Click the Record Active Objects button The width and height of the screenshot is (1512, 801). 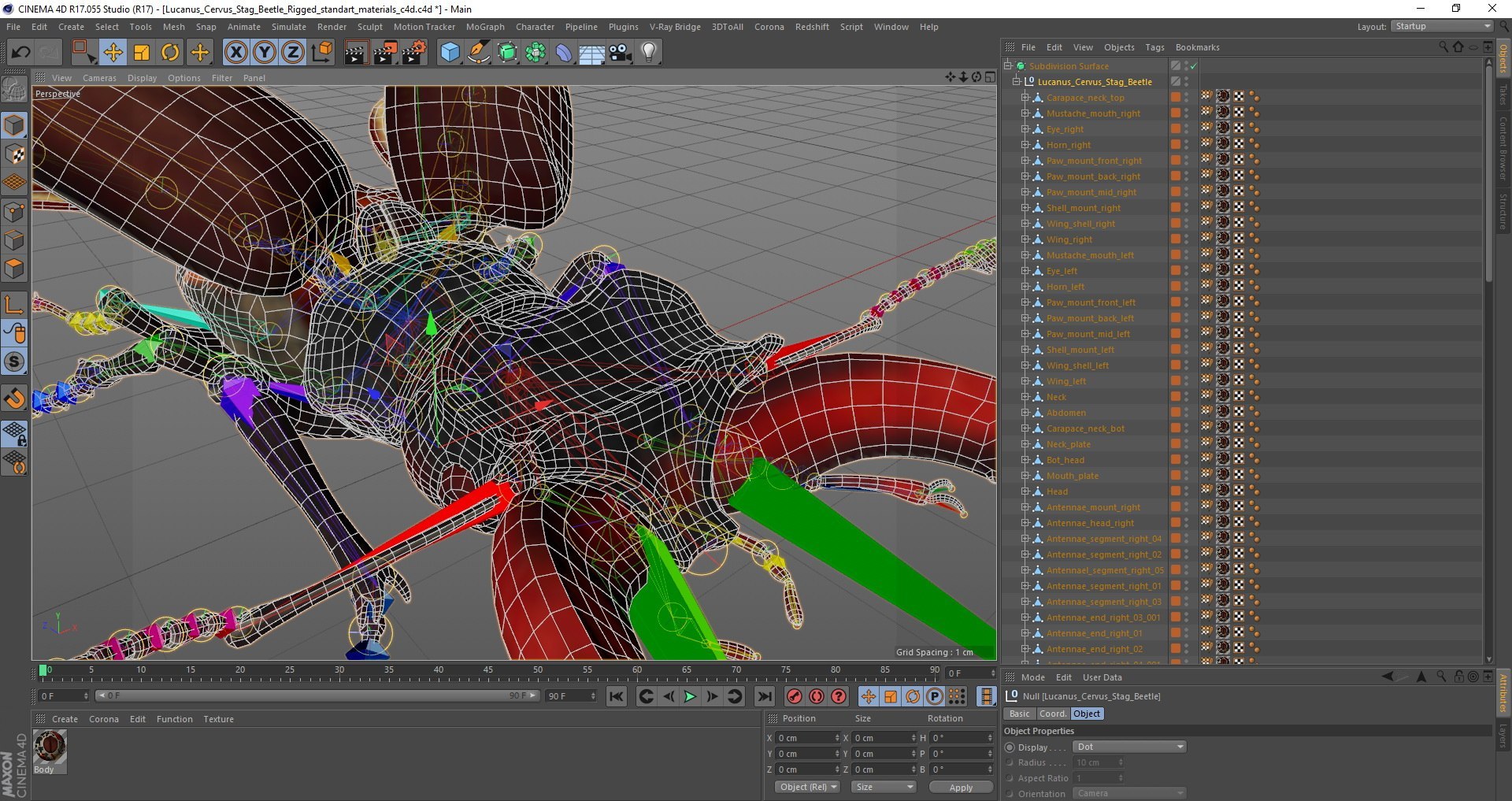795,696
